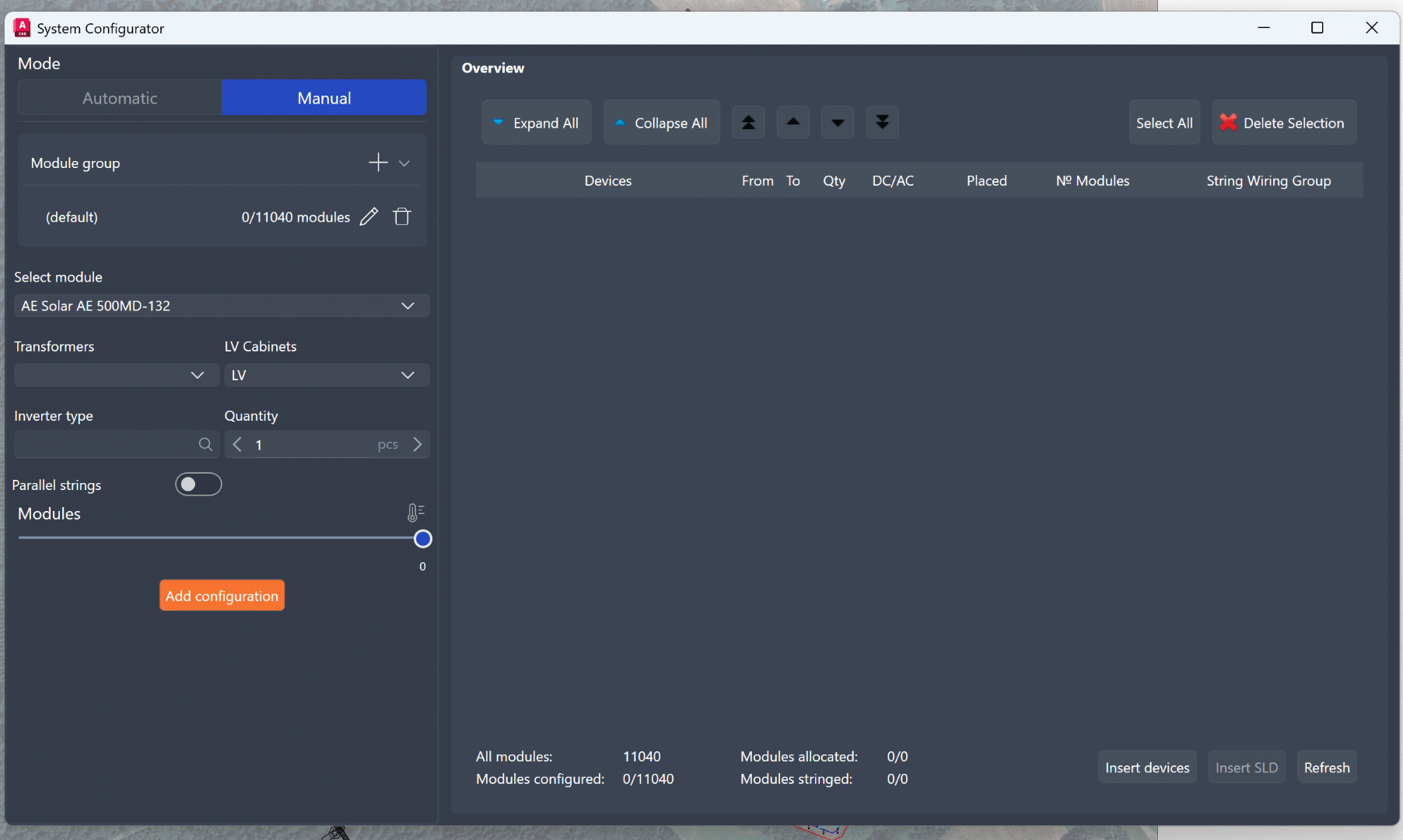Image resolution: width=1403 pixels, height=840 pixels.
Task: Move selection down one arrow
Action: click(838, 123)
